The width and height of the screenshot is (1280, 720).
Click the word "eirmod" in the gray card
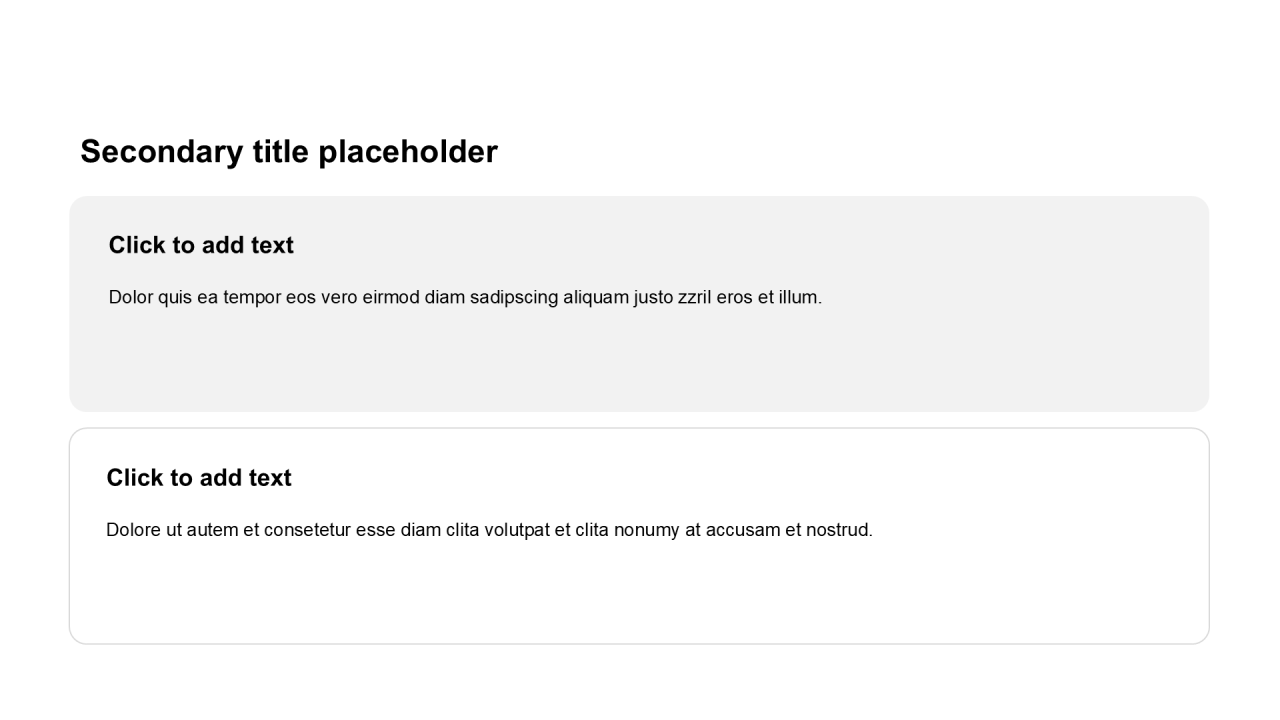point(391,297)
